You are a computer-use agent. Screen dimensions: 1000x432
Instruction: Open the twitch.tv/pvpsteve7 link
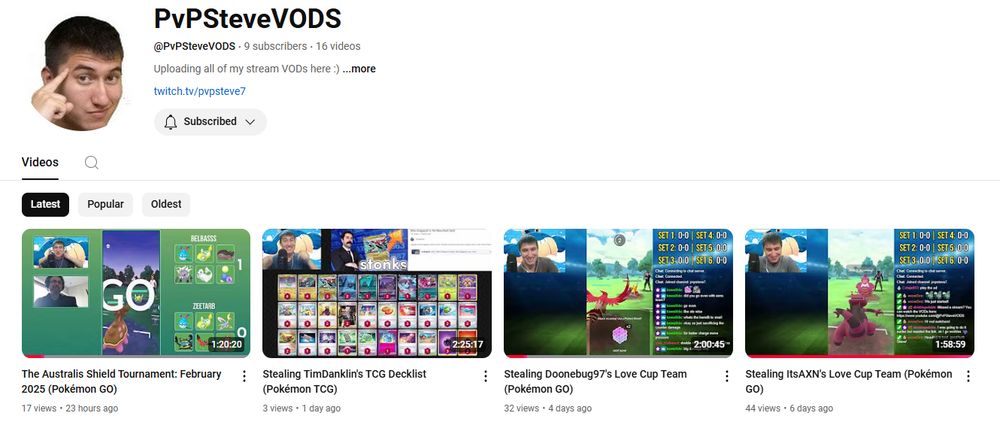point(200,91)
